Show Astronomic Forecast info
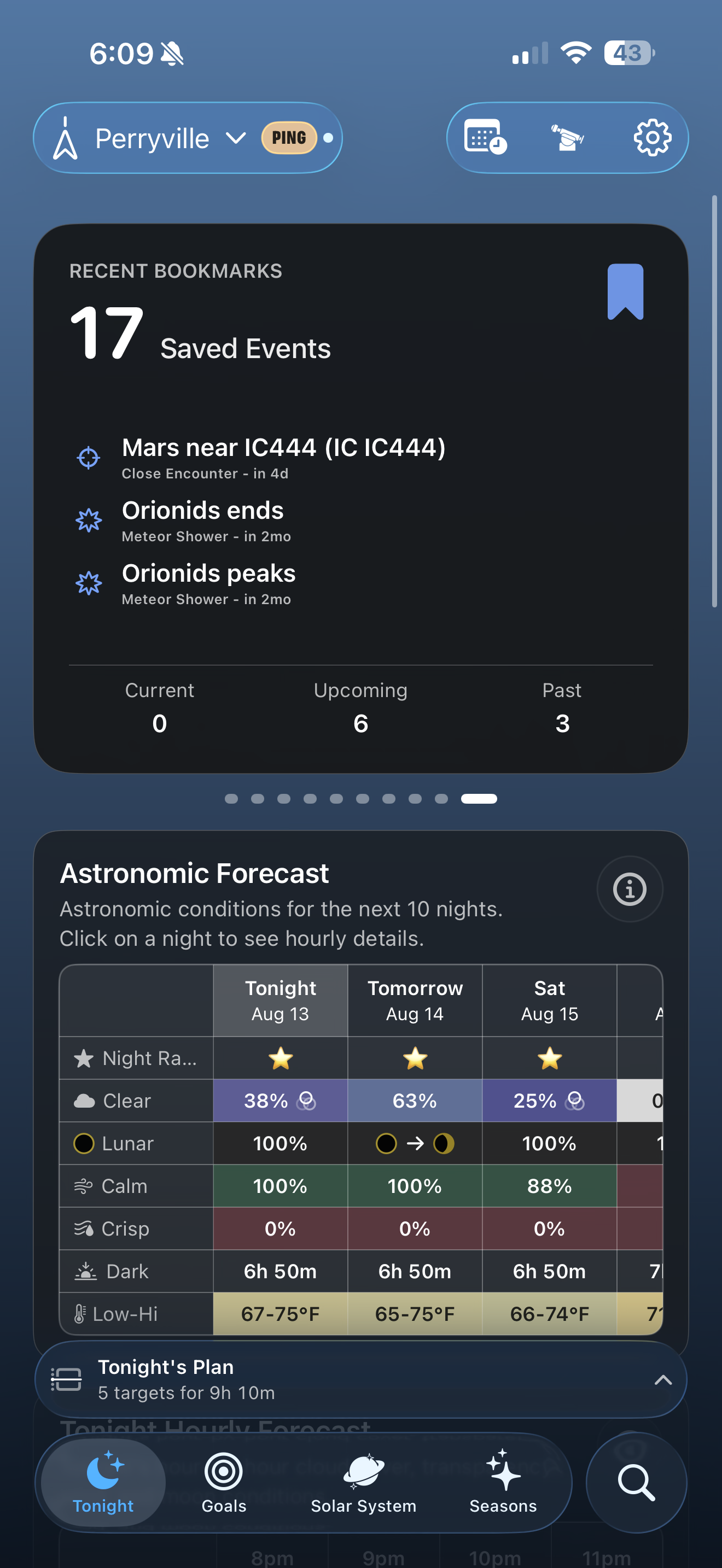The width and height of the screenshot is (722, 1568). point(630,888)
